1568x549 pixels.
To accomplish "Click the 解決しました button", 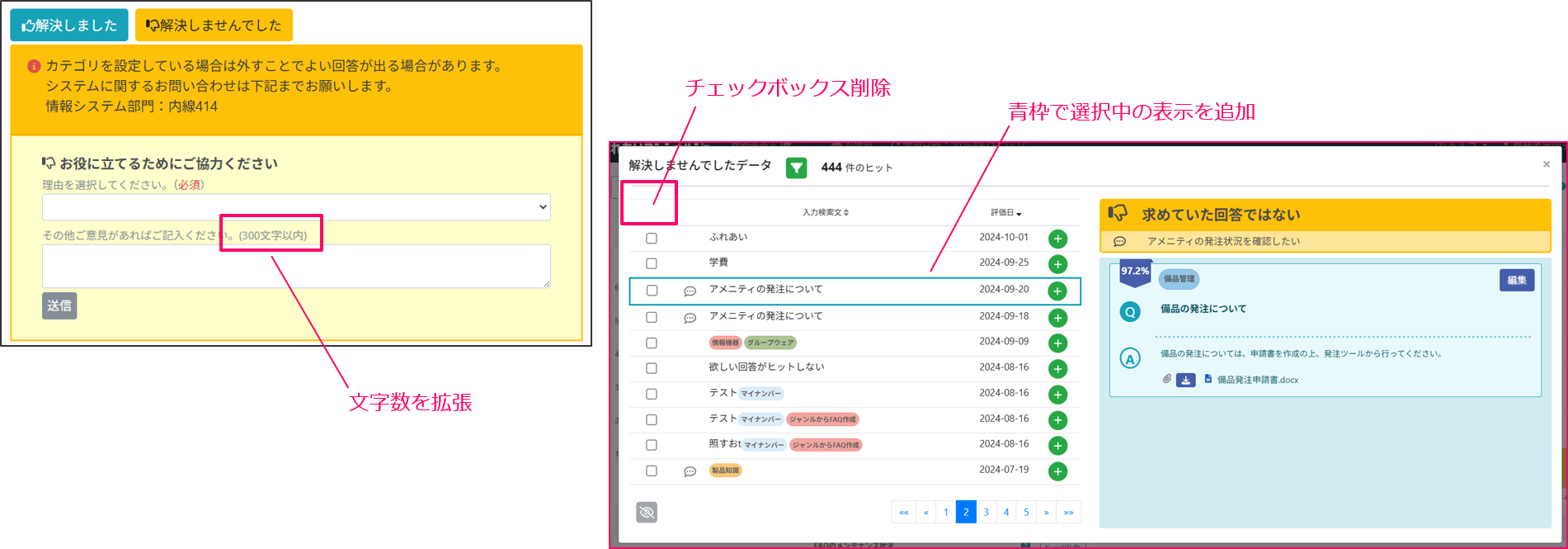I will (x=69, y=26).
